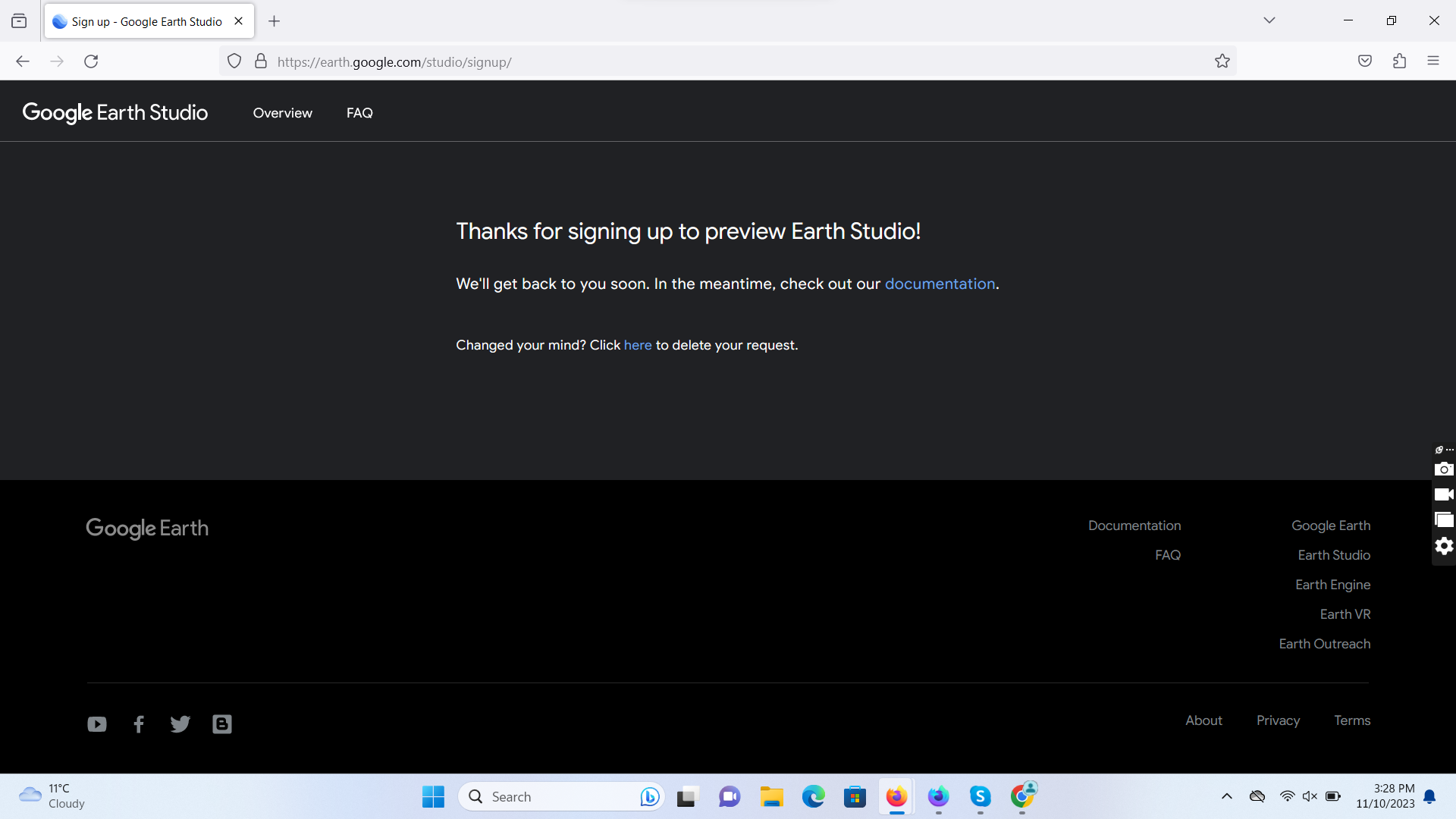This screenshot has width=1456, height=819.
Task: Select Overview in the Earth Studio navigation
Action: tap(282, 112)
